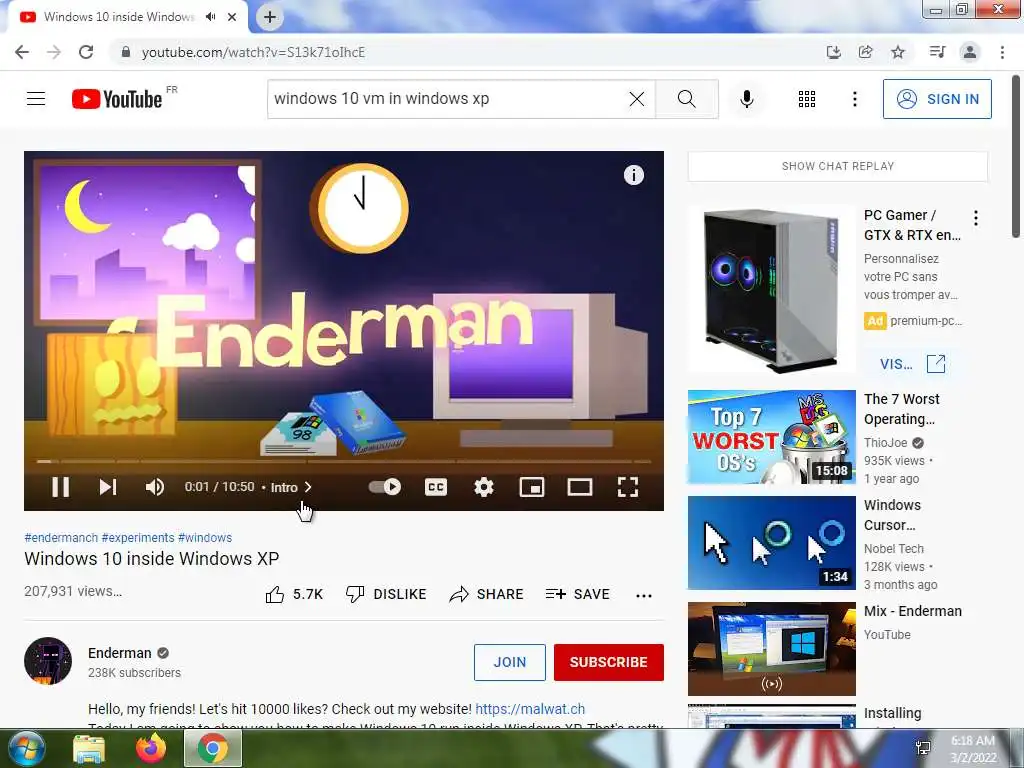Click SAVE to playlist
This screenshot has height=768, width=1024.
pos(578,594)
